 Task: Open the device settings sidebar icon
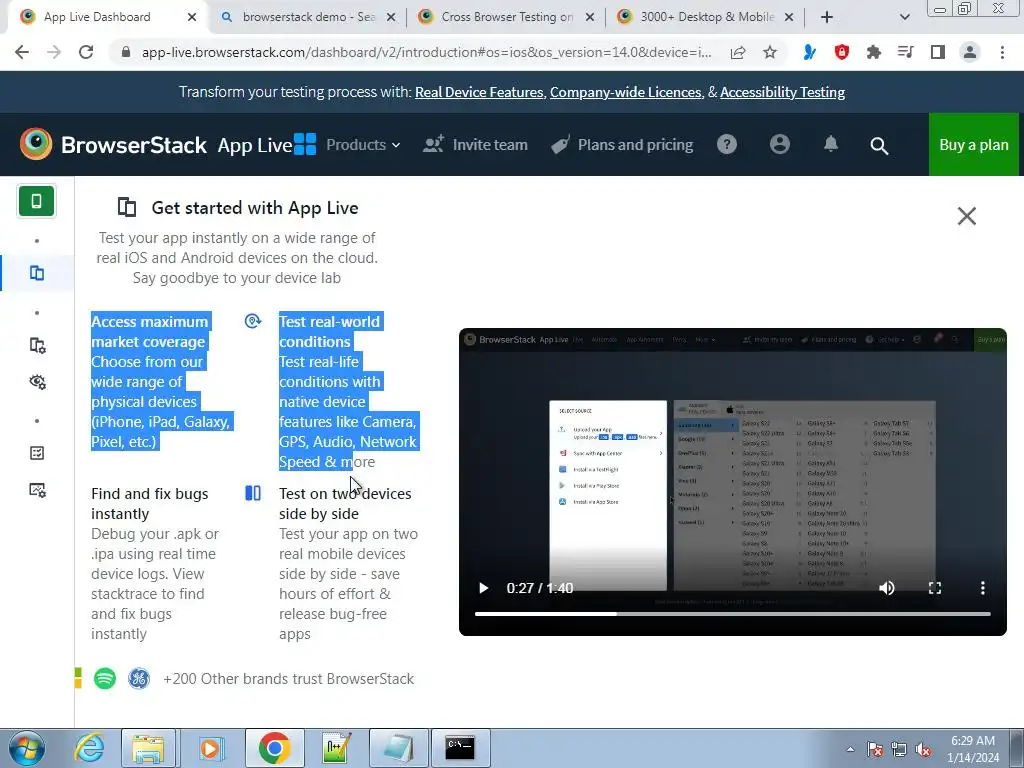37,345
